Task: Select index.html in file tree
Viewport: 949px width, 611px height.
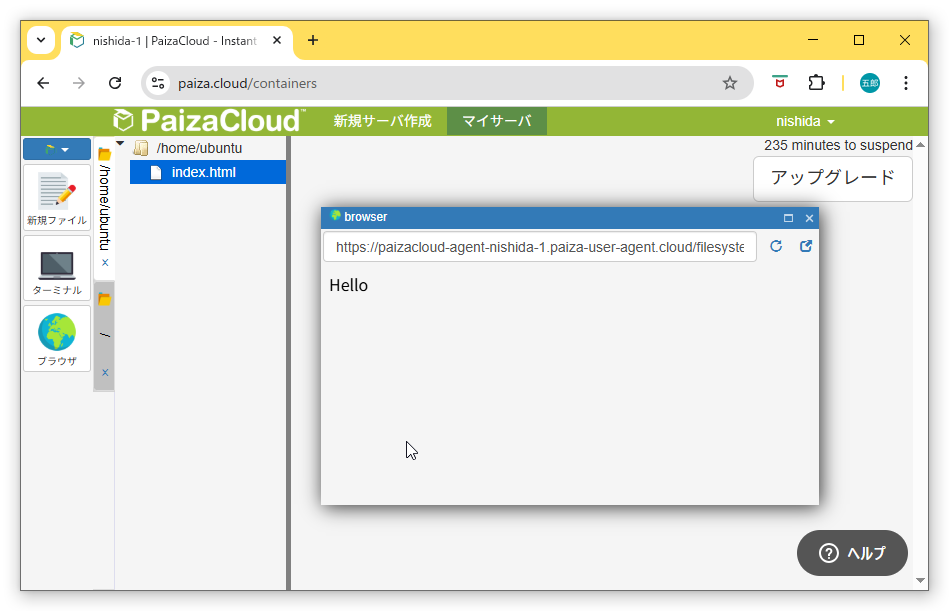Action: click(x=208, y=172)
